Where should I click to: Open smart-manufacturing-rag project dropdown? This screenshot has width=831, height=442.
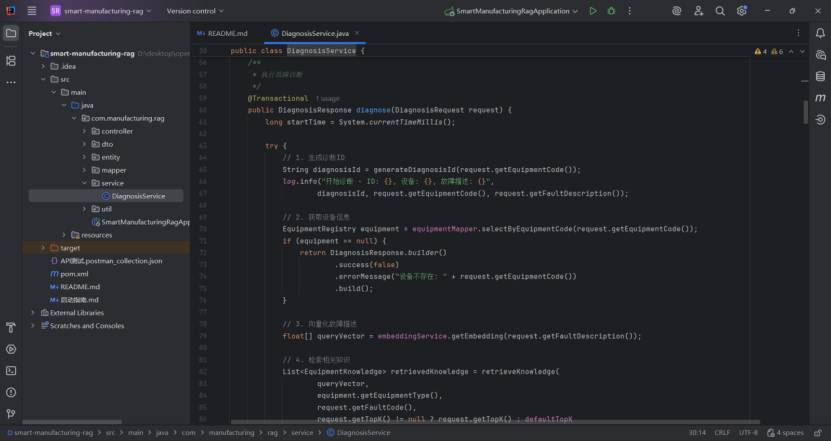click(x=101, y=11)
